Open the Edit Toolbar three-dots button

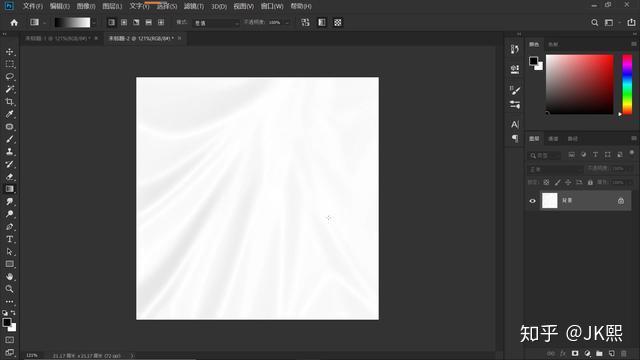click(x=9, y=301)
